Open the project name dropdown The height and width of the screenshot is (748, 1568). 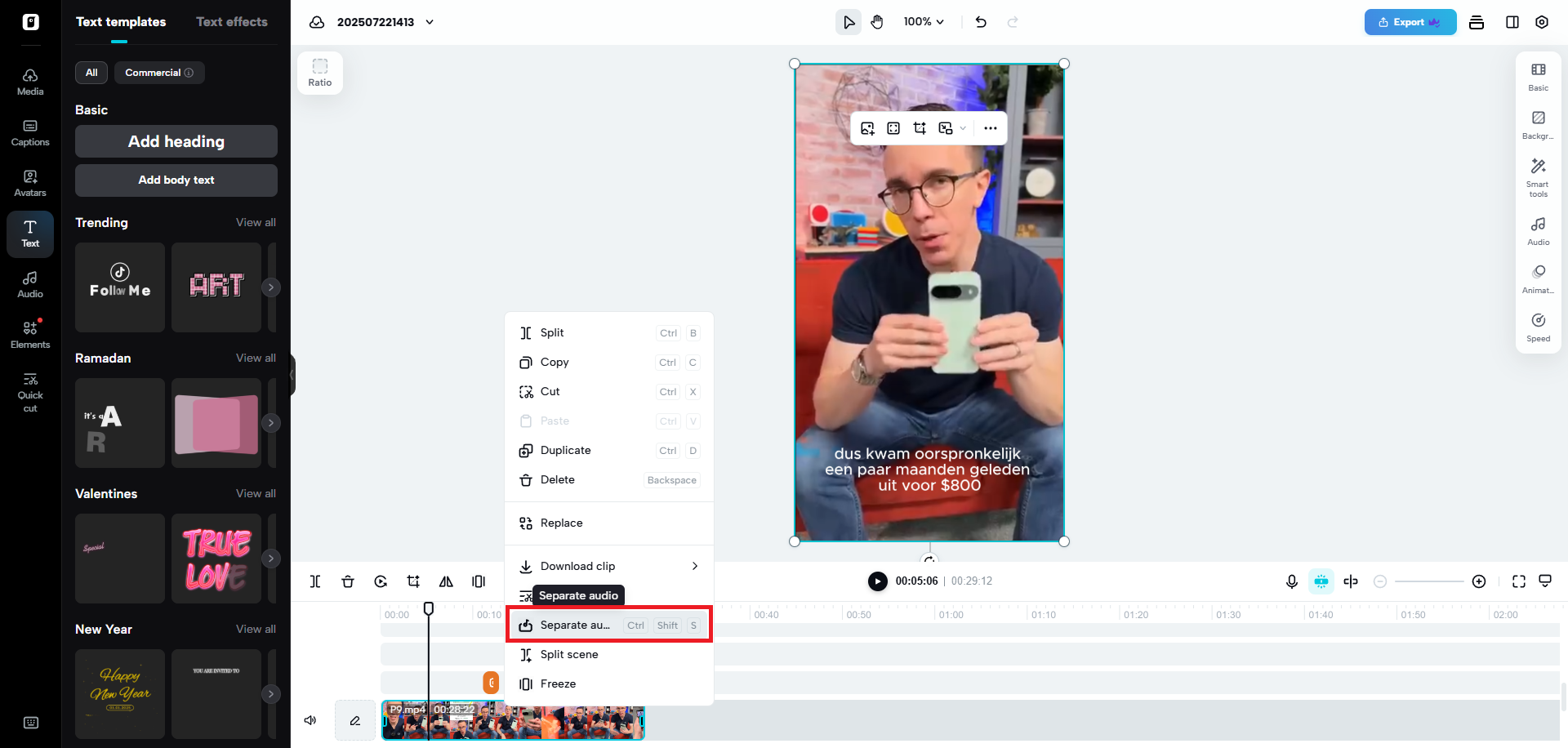[x=430, y=22]
